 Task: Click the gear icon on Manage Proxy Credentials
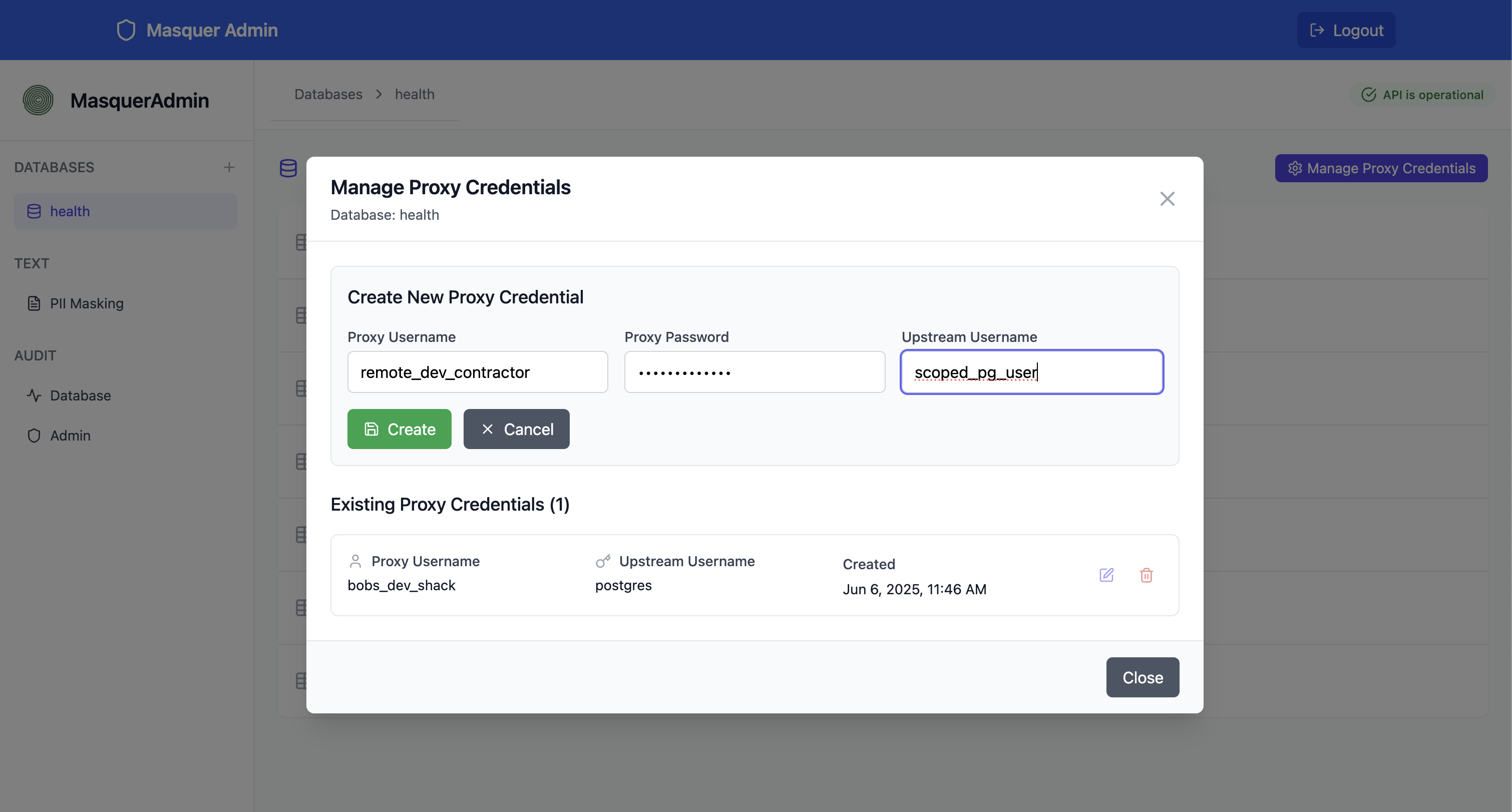[1295, 168]
